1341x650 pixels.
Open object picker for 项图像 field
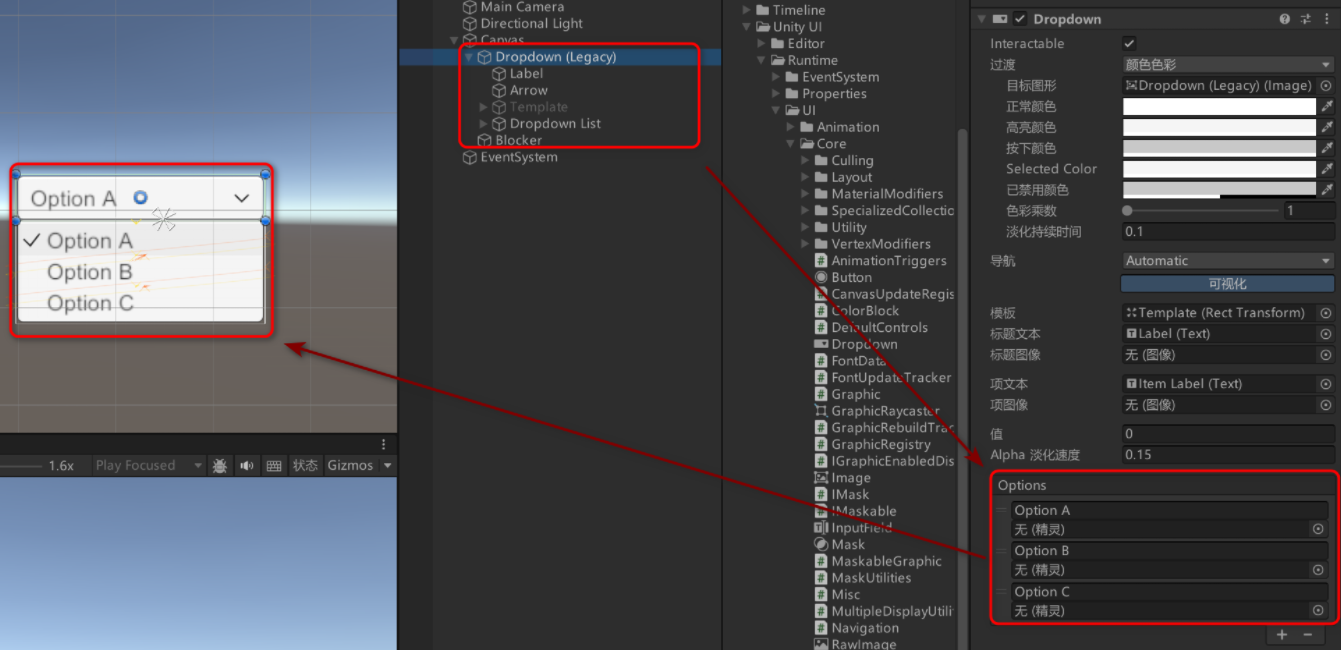click(x=1326, y=405)
